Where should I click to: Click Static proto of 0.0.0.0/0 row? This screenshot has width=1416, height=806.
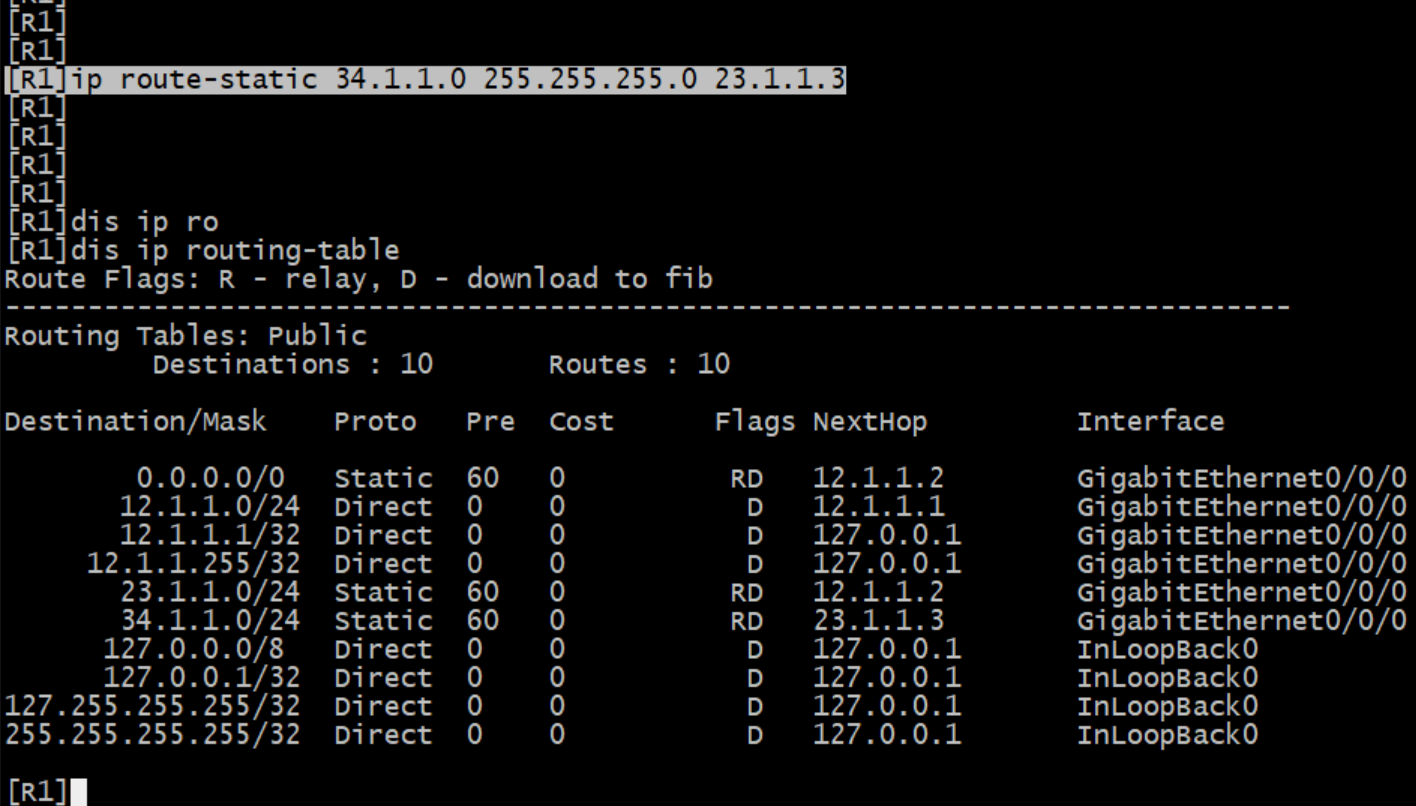(x=383, y=479)
